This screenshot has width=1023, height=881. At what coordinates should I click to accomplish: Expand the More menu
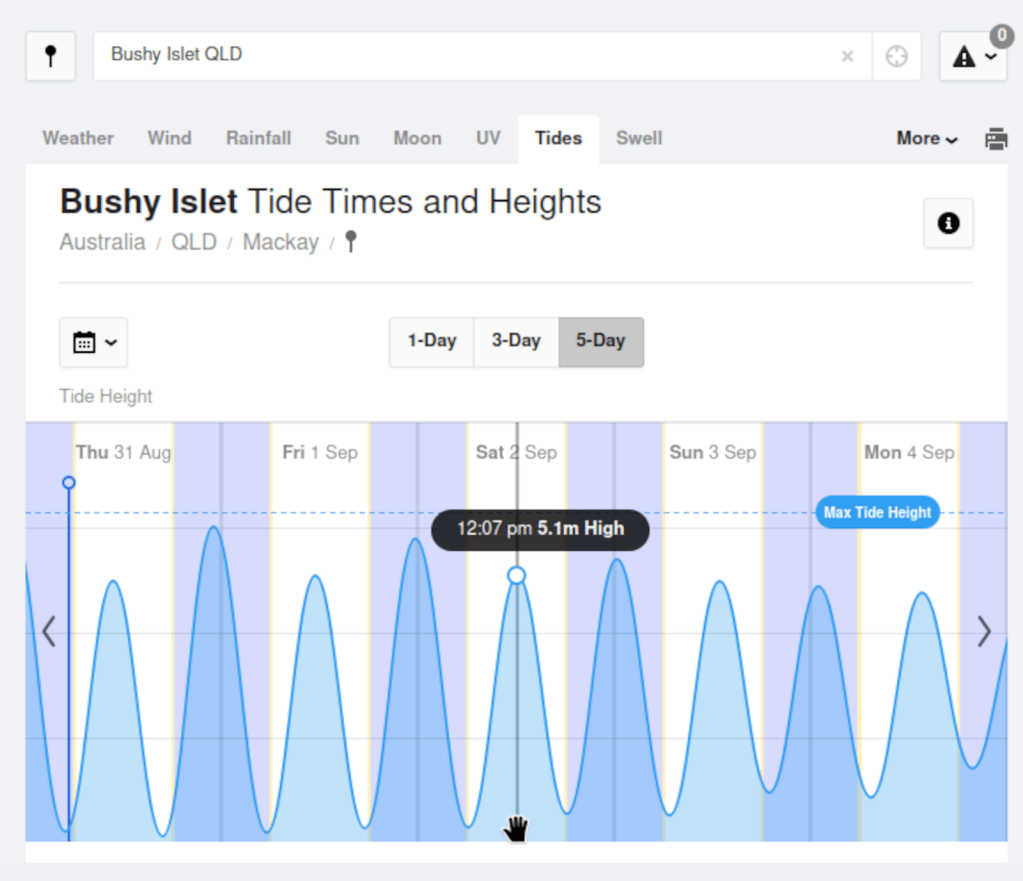(x=926, y=139)
